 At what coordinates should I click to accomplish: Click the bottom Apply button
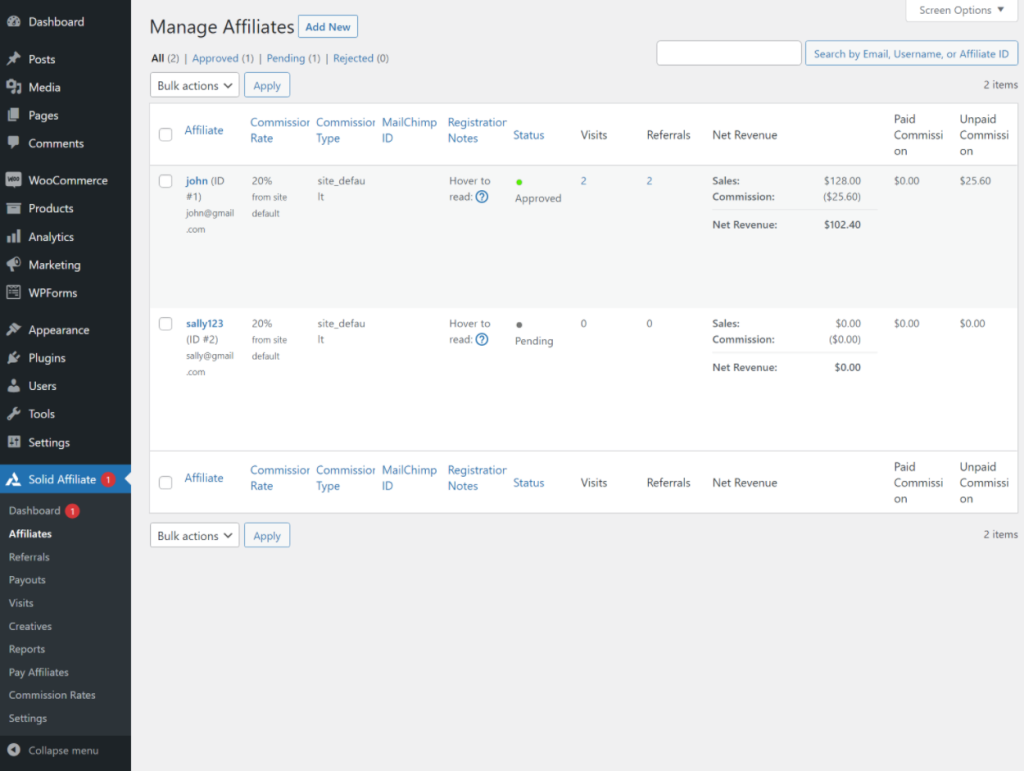pyautogui.click(x=267, y=535)
